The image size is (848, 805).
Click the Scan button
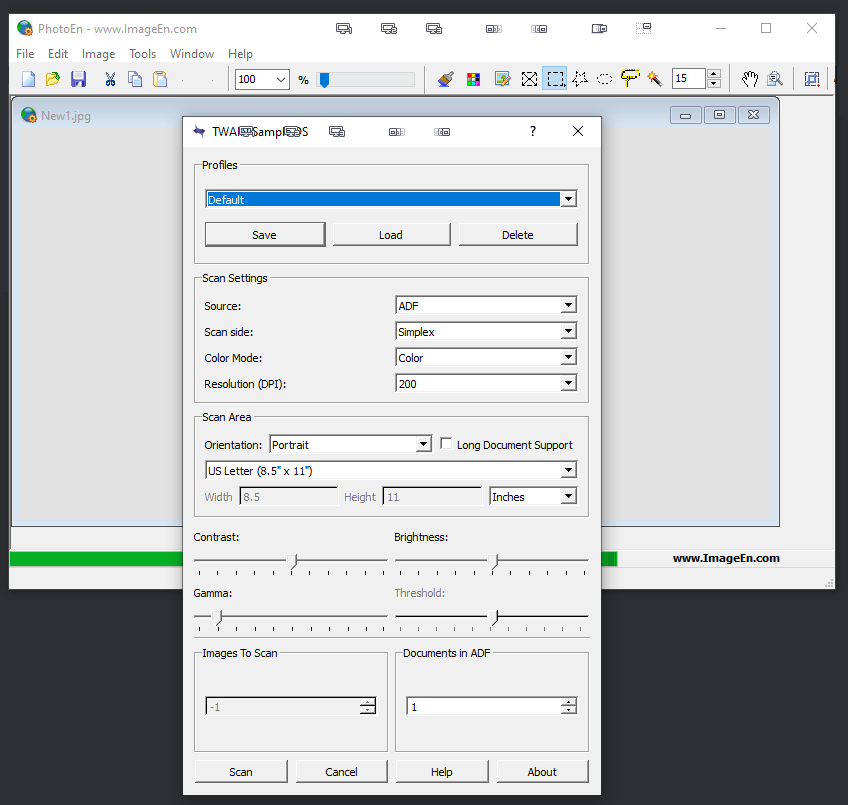click(x=241, y=771)
